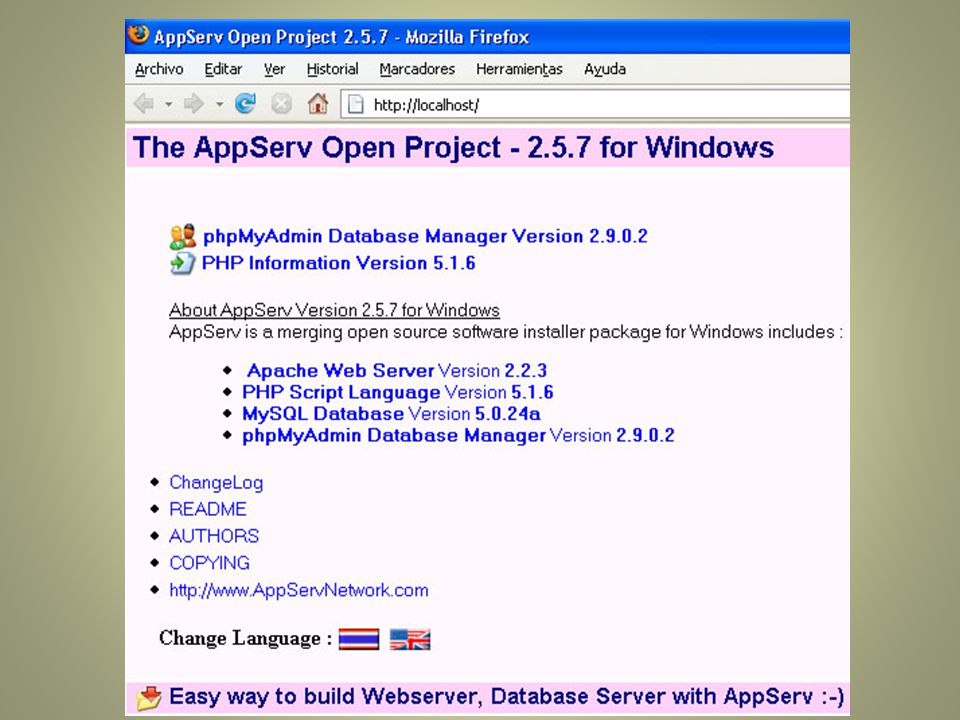Open the Ver menu
Image resolution: width=960 pixels, height=720 pixels.
tap(274, 69)
